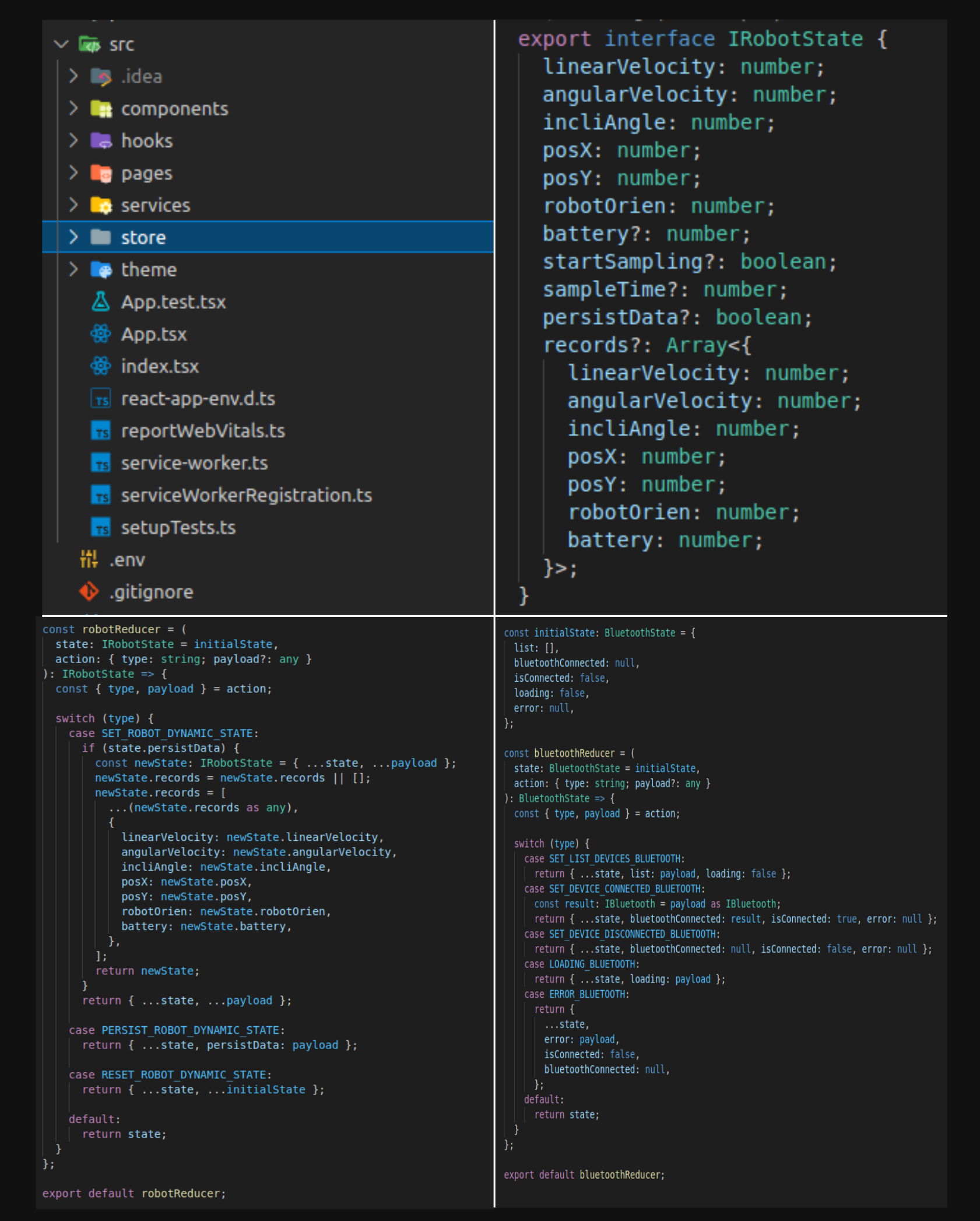The image size is (980, 1221).
Task: Collapse the src folder chevron
Action: [61, 44]
